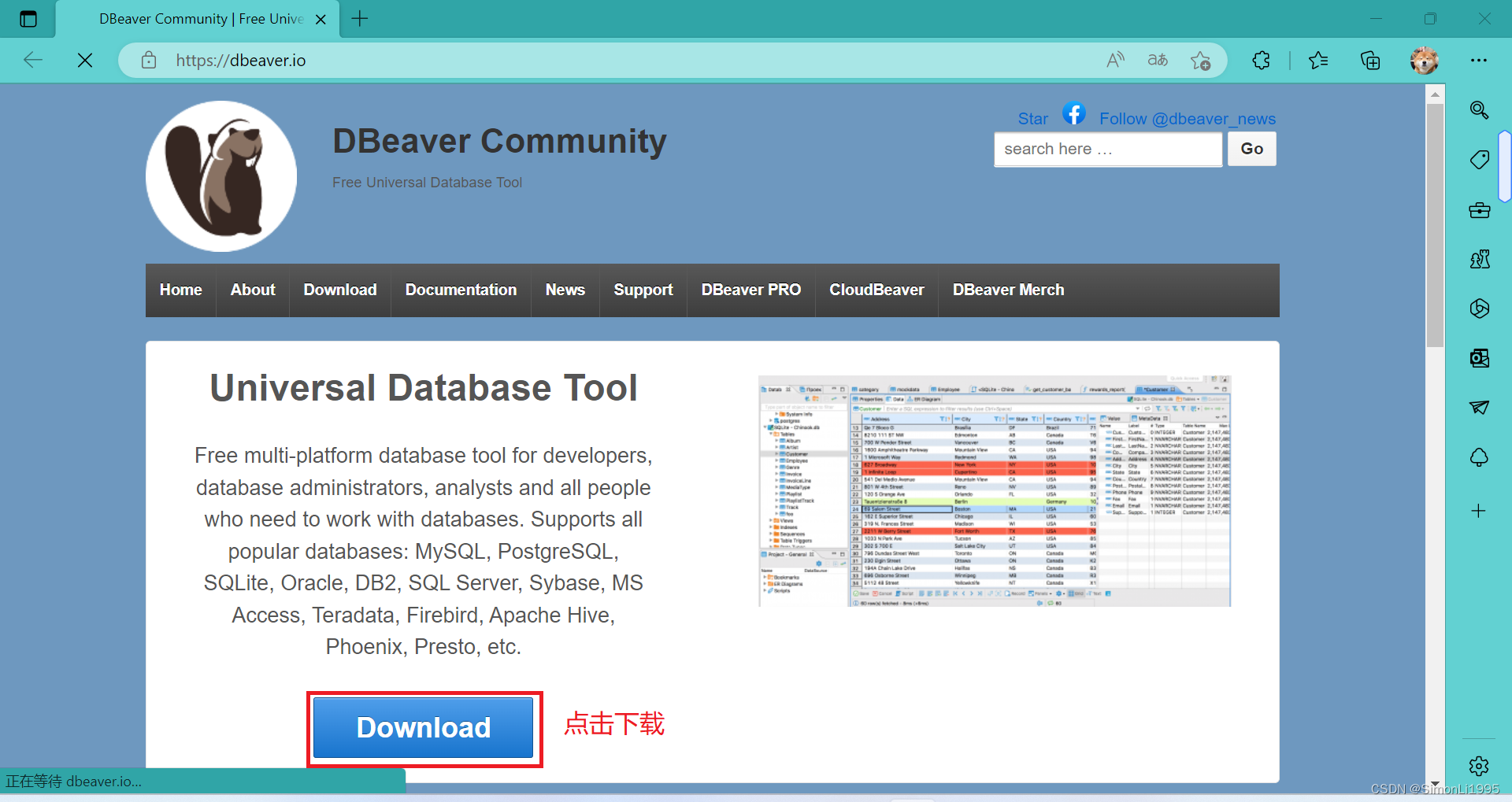The height and width of the screenshot is (802, 1512).
Task: Open the user profile avatar
Action: tap(1424, 60)
